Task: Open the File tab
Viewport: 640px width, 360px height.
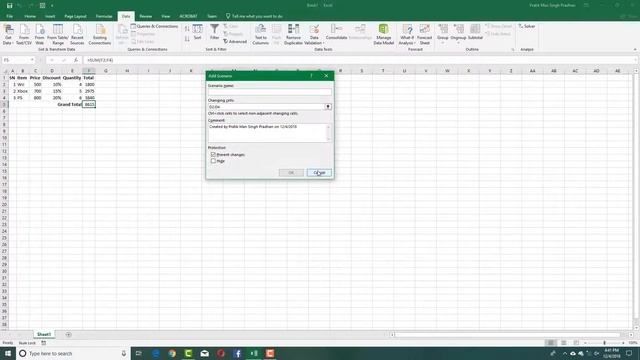Action: [x=9, y=16]
